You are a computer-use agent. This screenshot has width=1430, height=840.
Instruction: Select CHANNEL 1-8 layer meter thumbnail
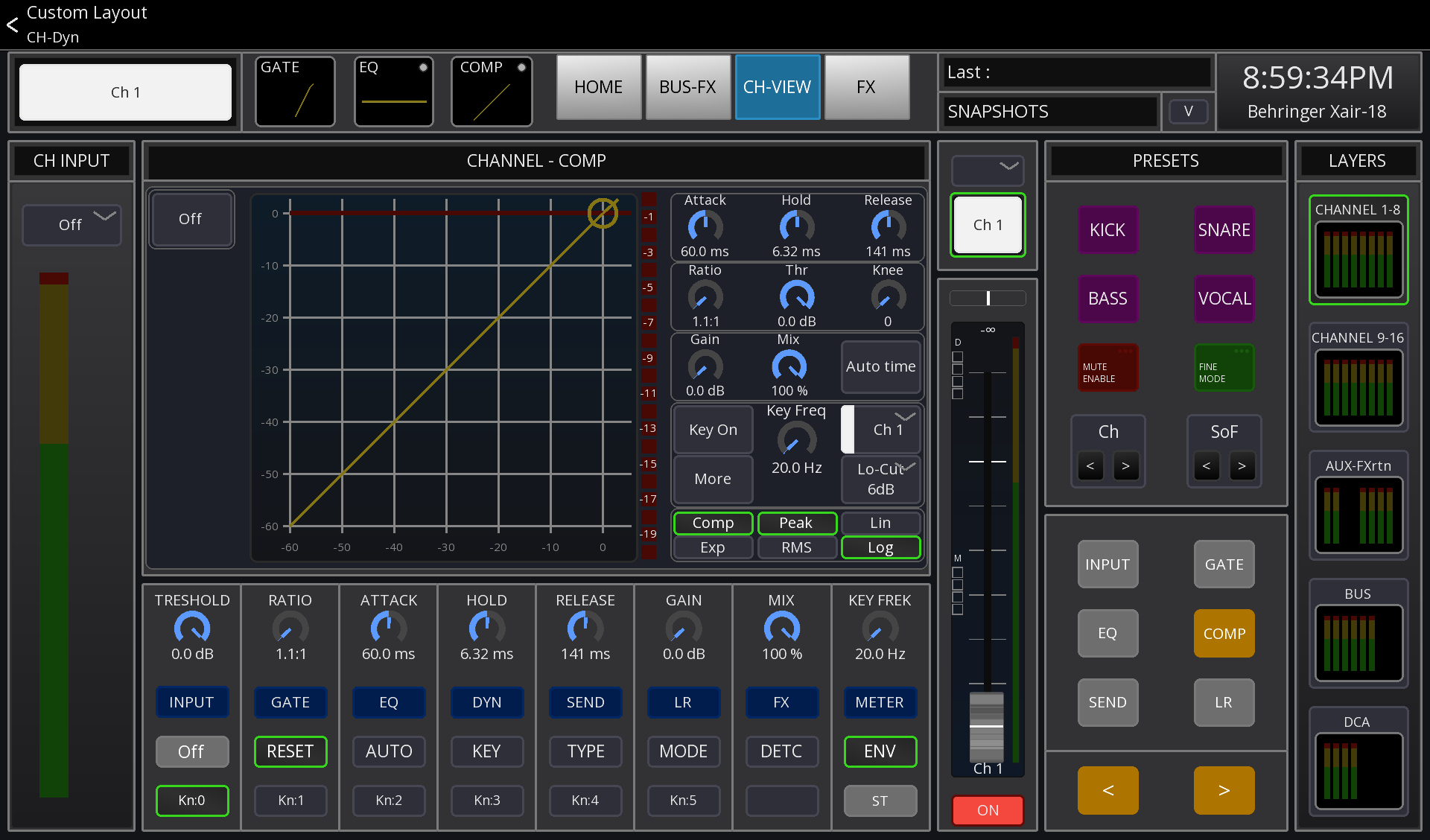pos(1358,261)
